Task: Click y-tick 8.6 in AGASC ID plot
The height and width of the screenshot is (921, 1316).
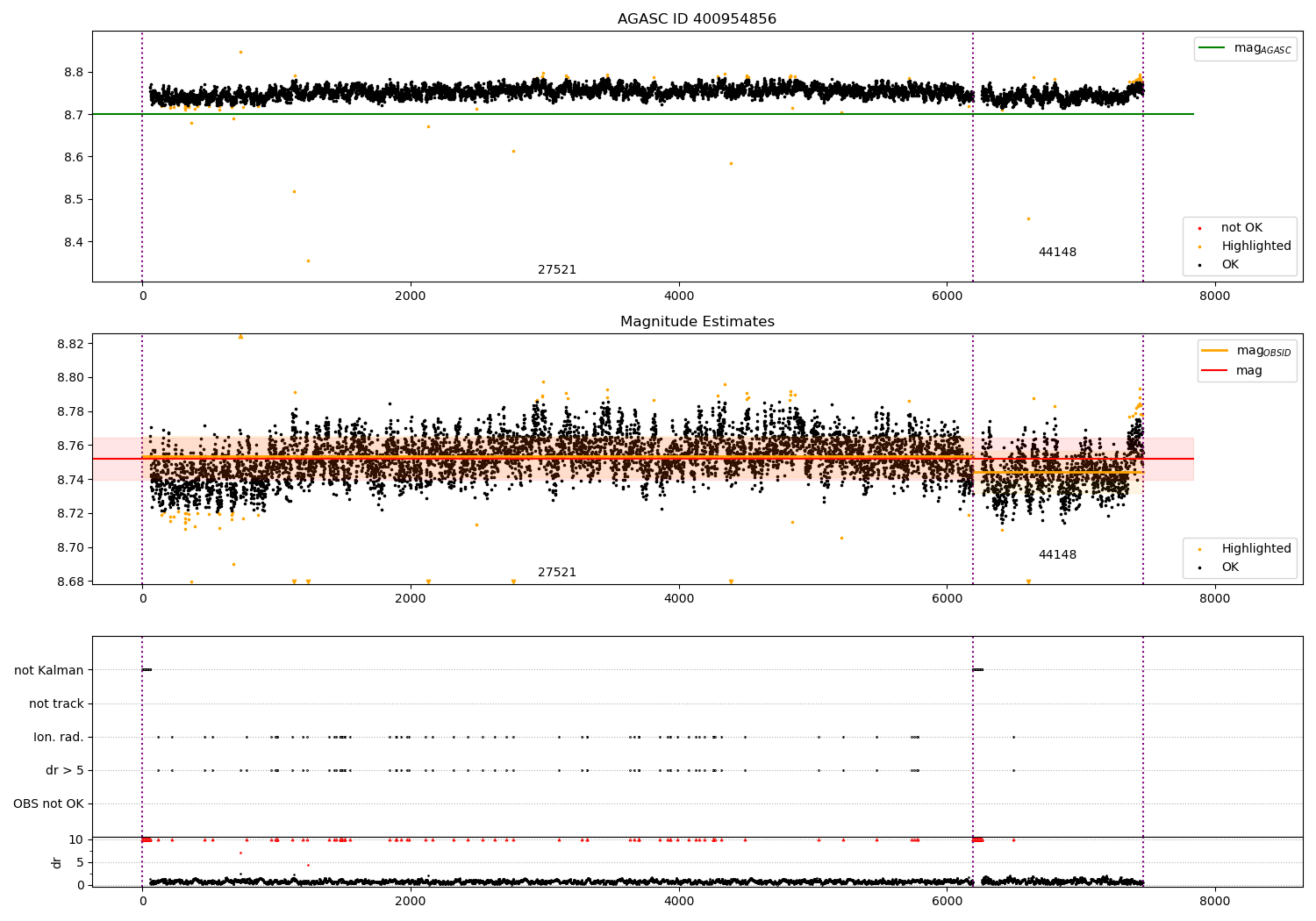Action: pyautogui.click(x=74, y=157)
